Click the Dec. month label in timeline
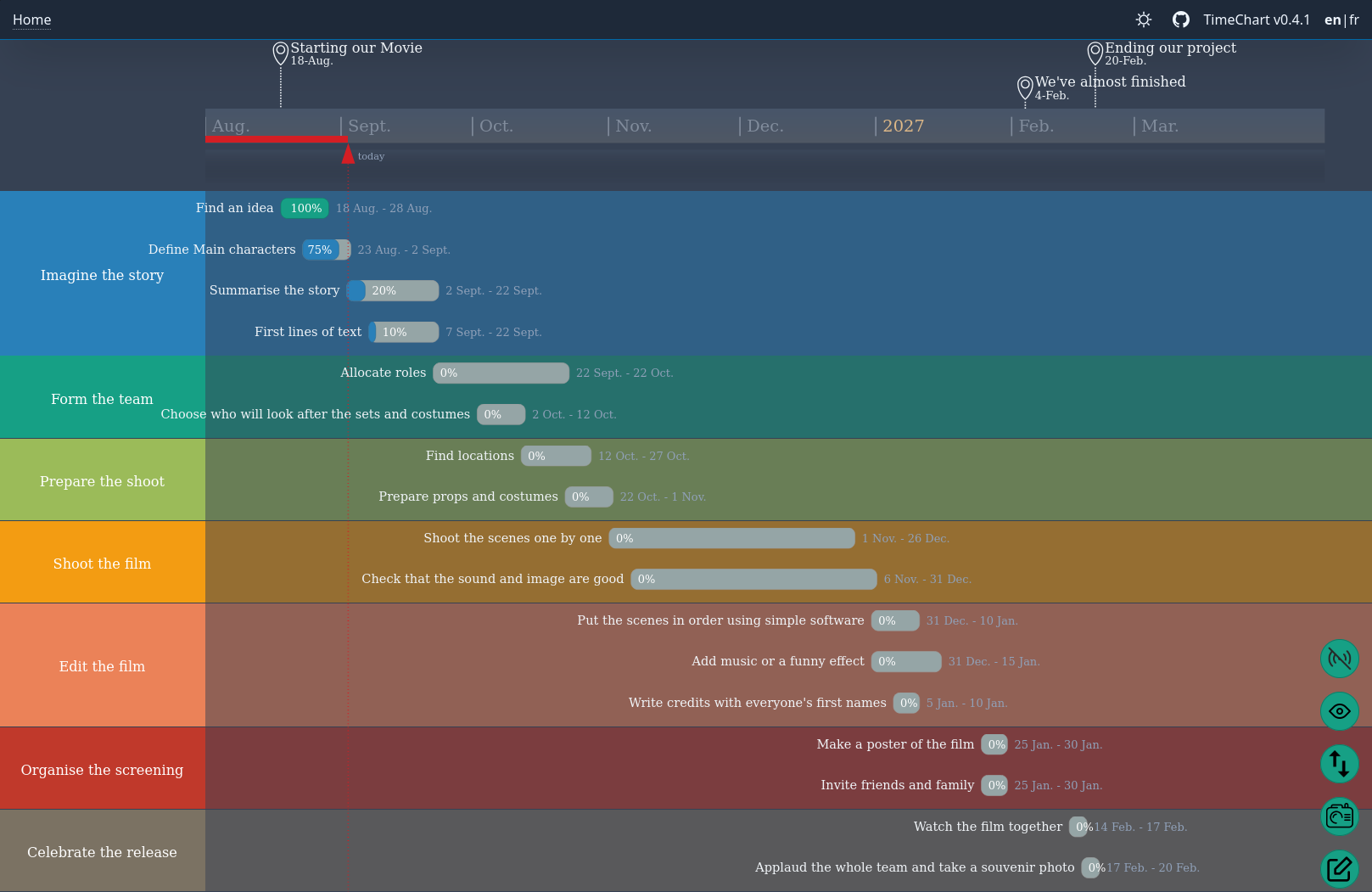The image size is (1372, 892). 764,126
